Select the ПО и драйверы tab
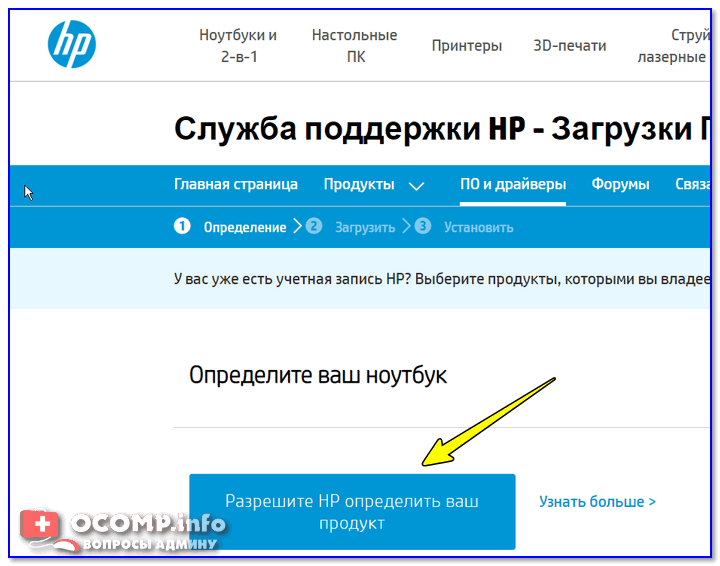Viewport: 720px width, 566px height. coord(513,184)
